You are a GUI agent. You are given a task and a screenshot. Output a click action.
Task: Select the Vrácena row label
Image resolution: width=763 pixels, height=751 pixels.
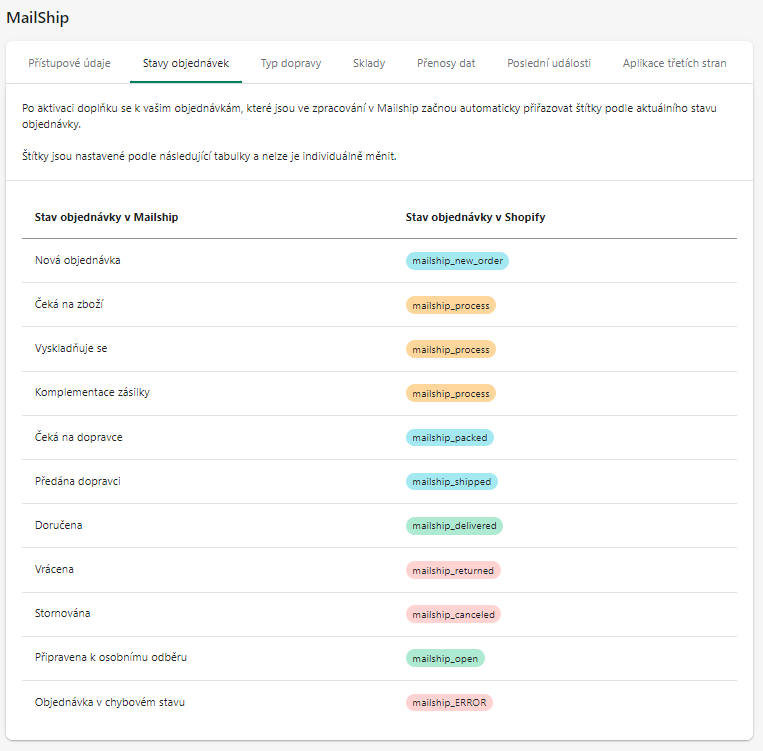coord(54,569)
